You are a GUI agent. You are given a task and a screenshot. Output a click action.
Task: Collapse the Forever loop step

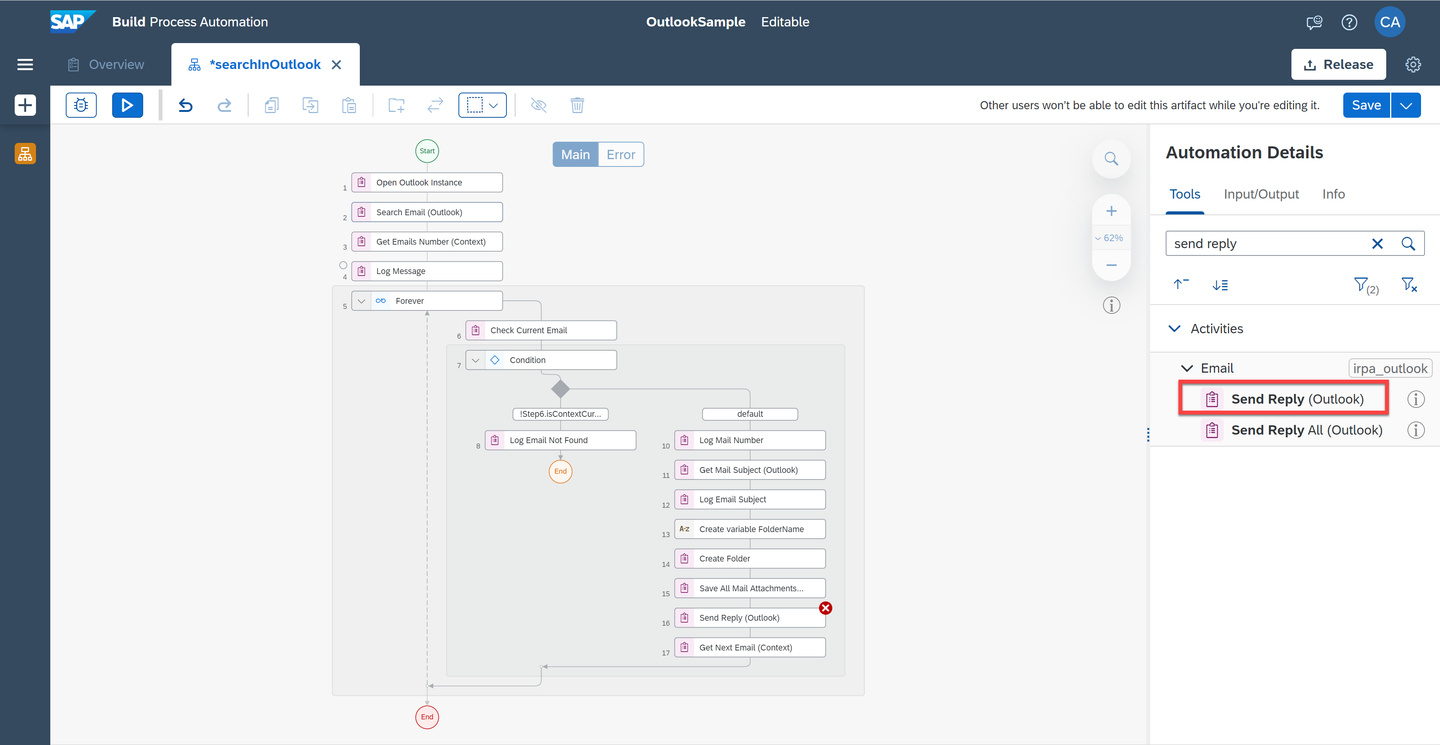362,301
